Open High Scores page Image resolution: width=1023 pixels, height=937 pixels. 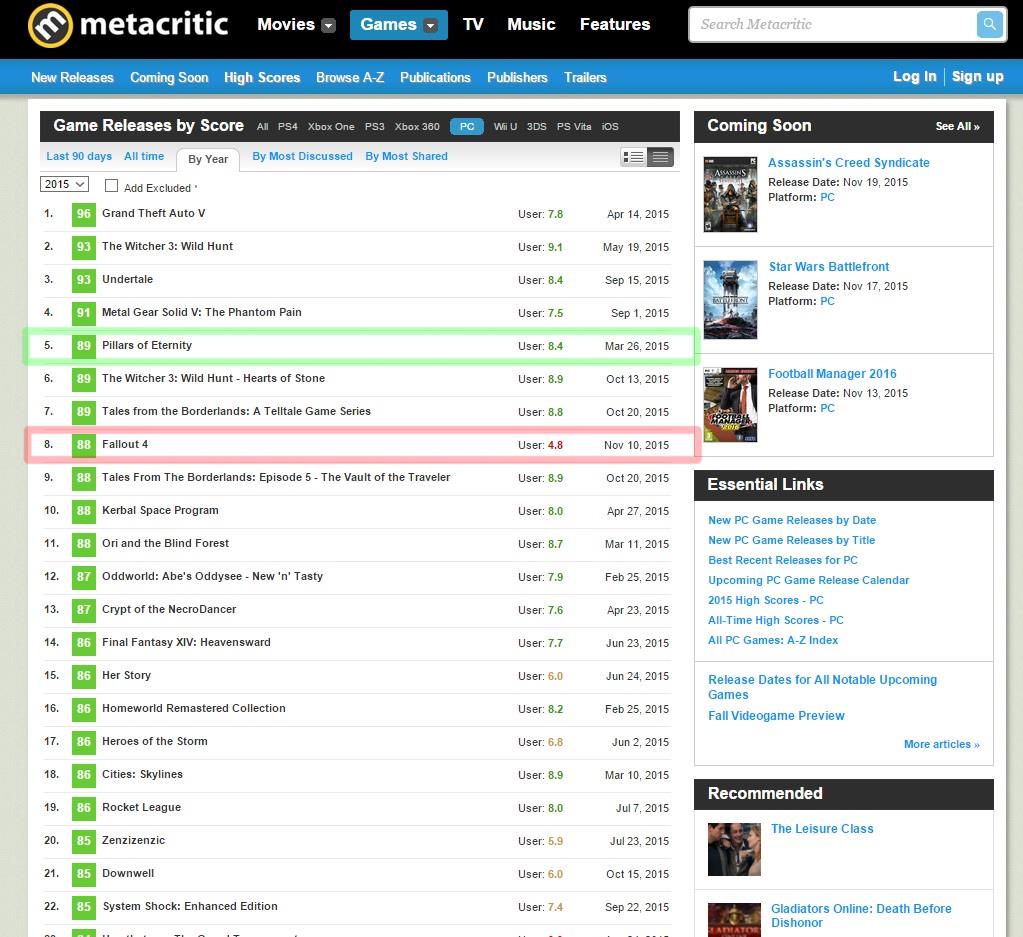coord(262,78)
